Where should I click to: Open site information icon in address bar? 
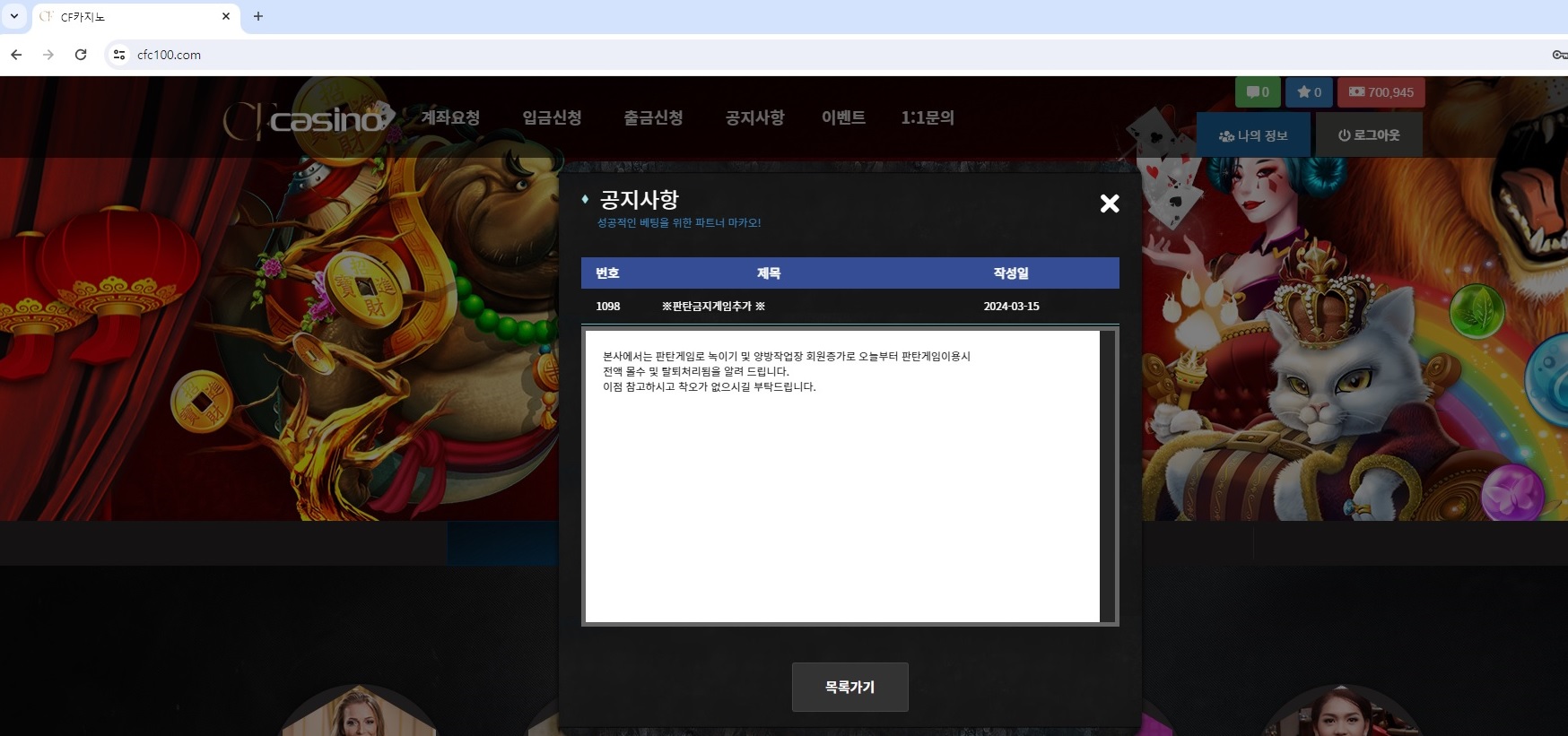click(118, 55)
